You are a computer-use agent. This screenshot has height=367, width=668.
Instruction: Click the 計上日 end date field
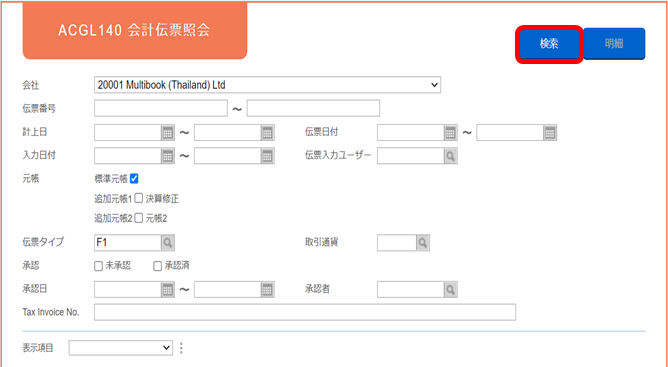[227, 133]
